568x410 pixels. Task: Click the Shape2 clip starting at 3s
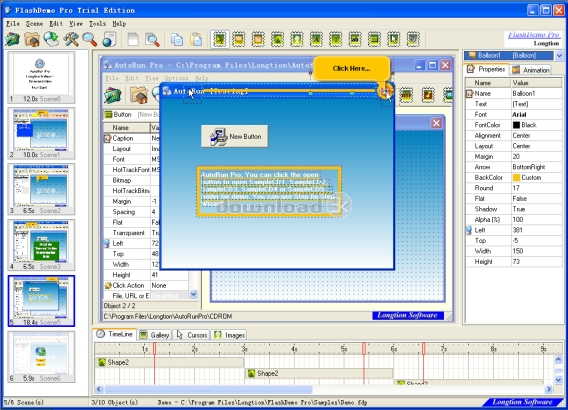(319, 373)
